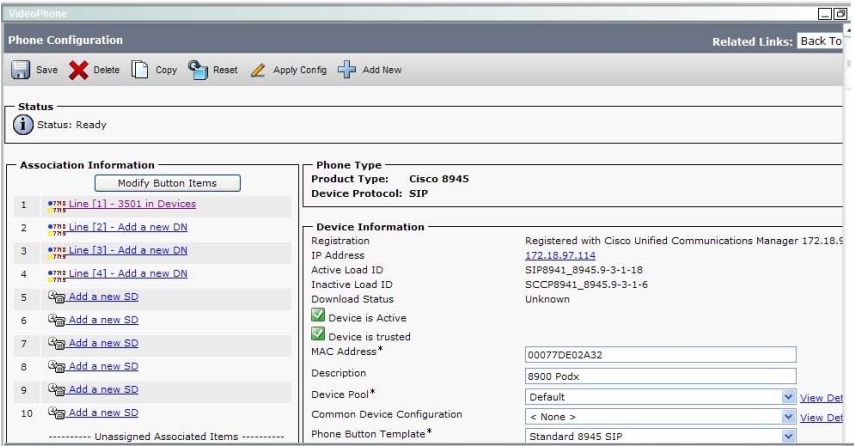The width and height of the screenshot is (854, 446).
Task: Click the Registered with Cisco Unified Communications Manager text
Action: pos(684,241)
